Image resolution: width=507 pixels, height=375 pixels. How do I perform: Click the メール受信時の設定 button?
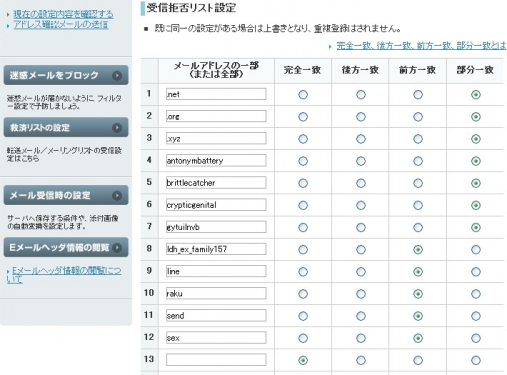point(66,195)
